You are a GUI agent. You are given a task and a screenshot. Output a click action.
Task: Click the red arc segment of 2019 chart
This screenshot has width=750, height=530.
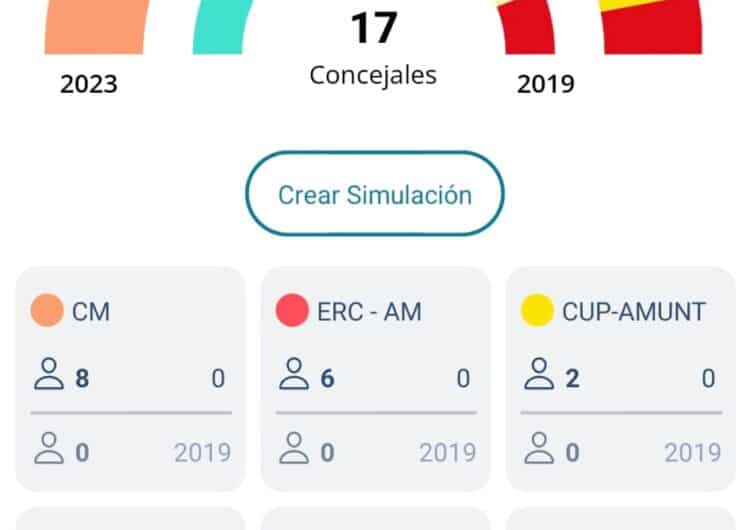click(x=527, y=30)
